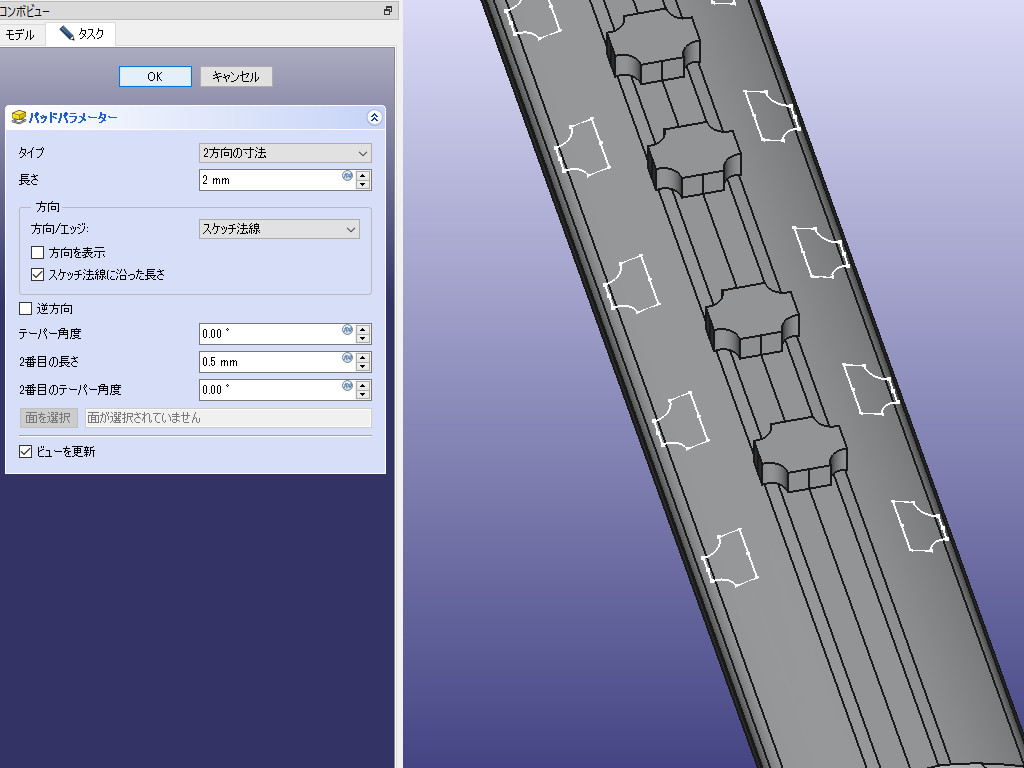1024x768 pixels.
Task: Click into the 長さ input field
Action: coord(268,181)
